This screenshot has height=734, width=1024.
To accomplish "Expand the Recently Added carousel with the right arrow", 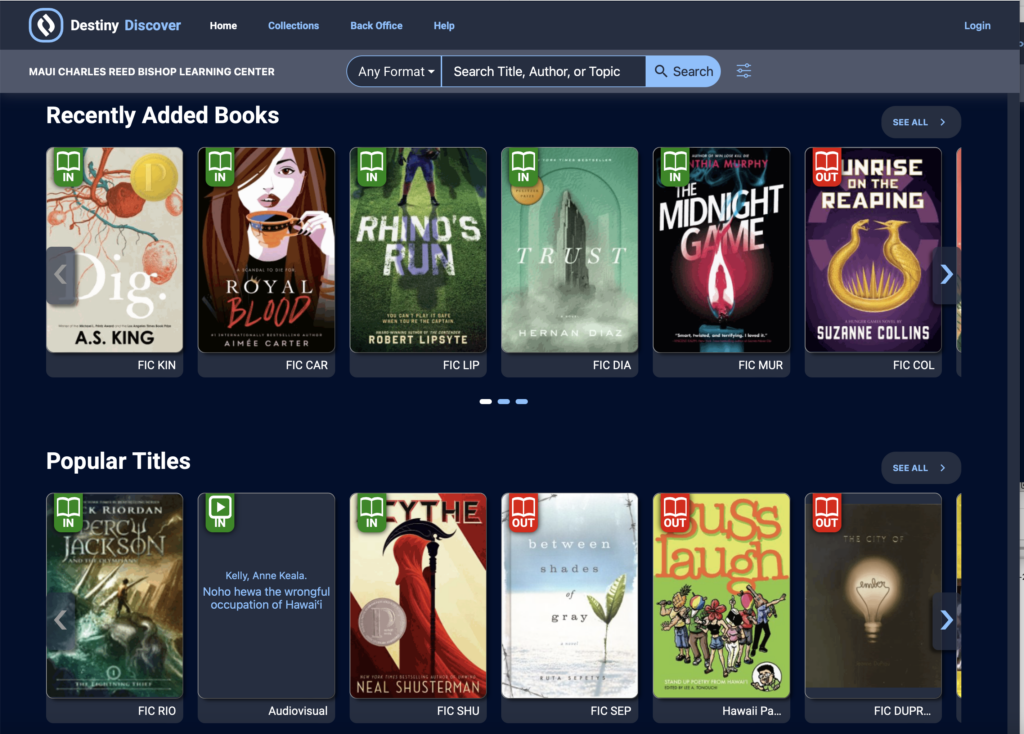I will pos(946,275).
